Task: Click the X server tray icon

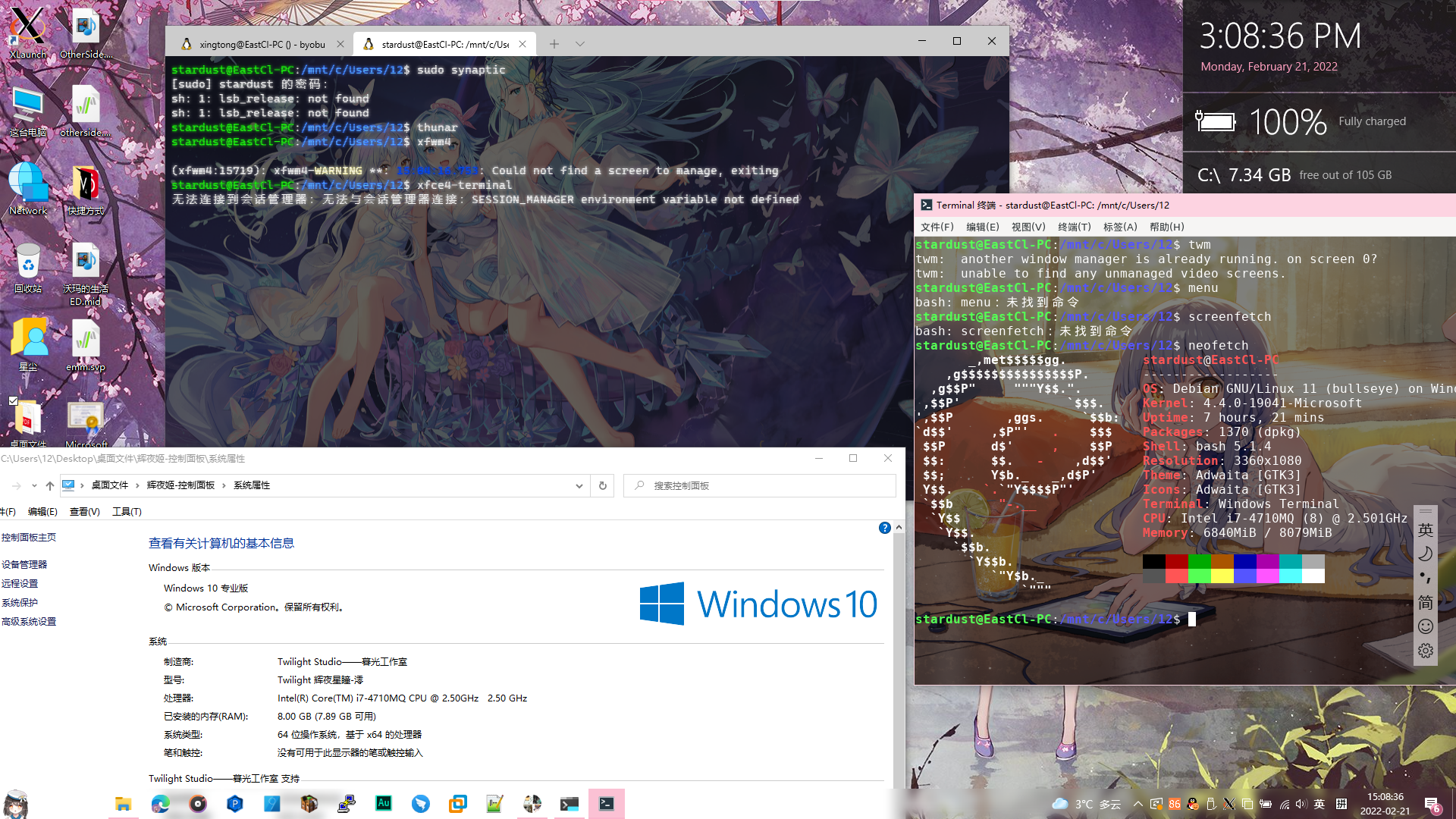Action: (1229, 804)
